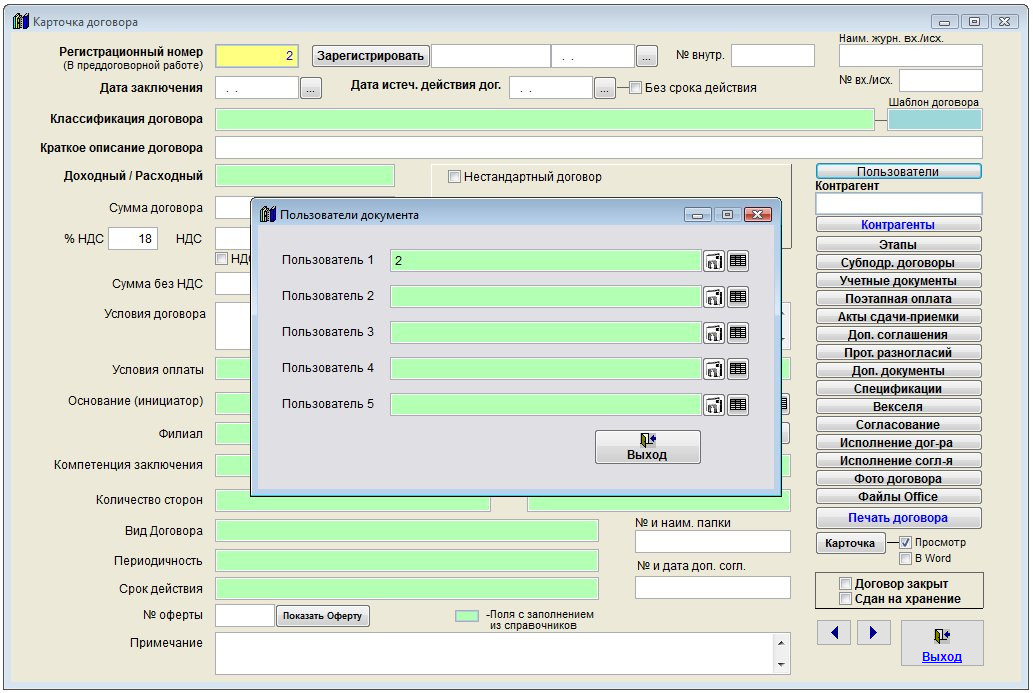Click the binoculars icon next to Пользователь 4
This screenshot has height=693, width=1033.
tap(714, 369)
